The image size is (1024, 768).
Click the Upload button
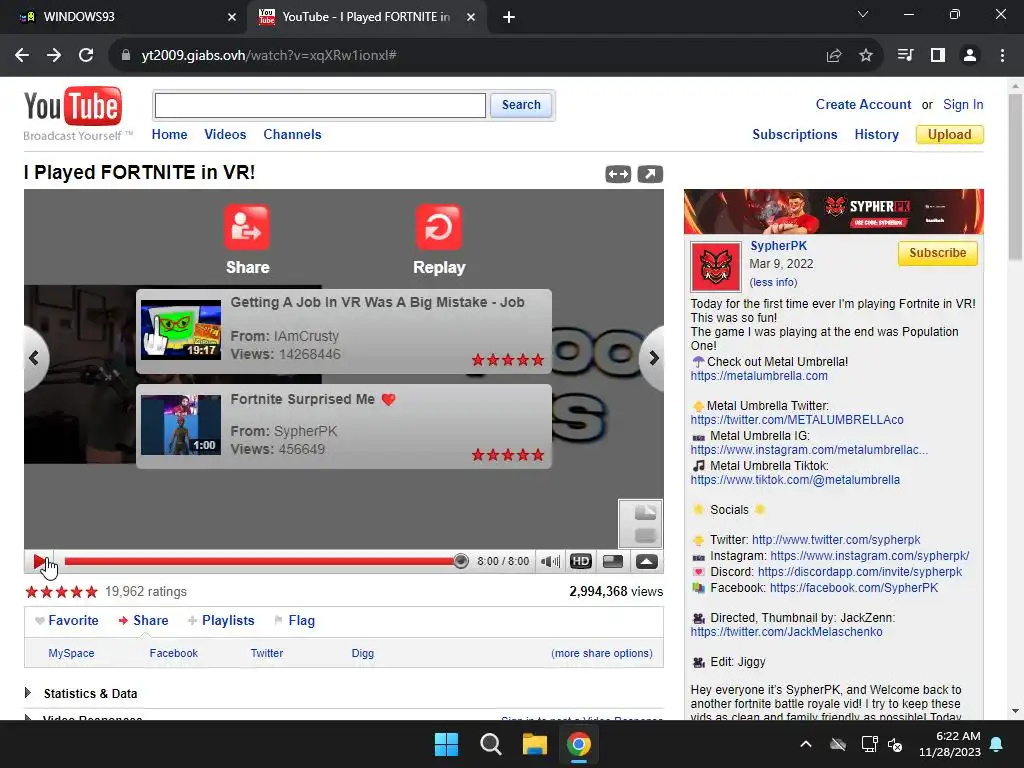point(950,135)
